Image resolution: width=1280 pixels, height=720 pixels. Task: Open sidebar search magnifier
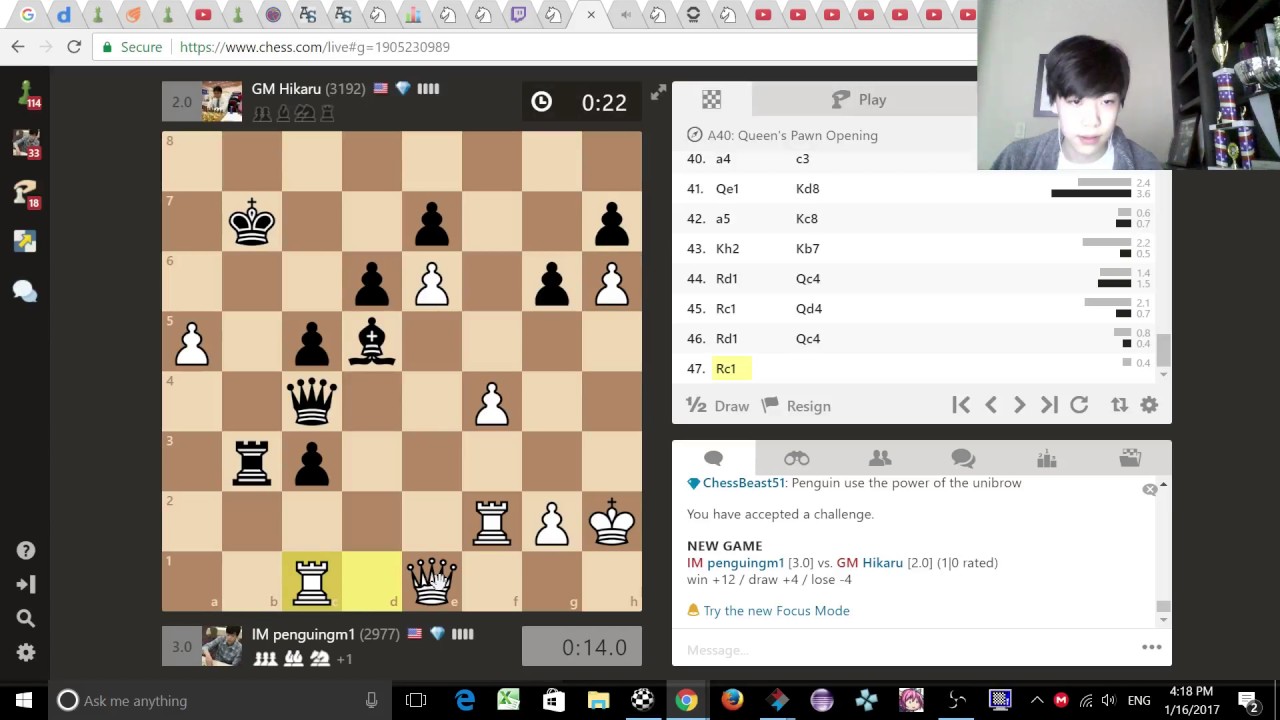point(26,618)
